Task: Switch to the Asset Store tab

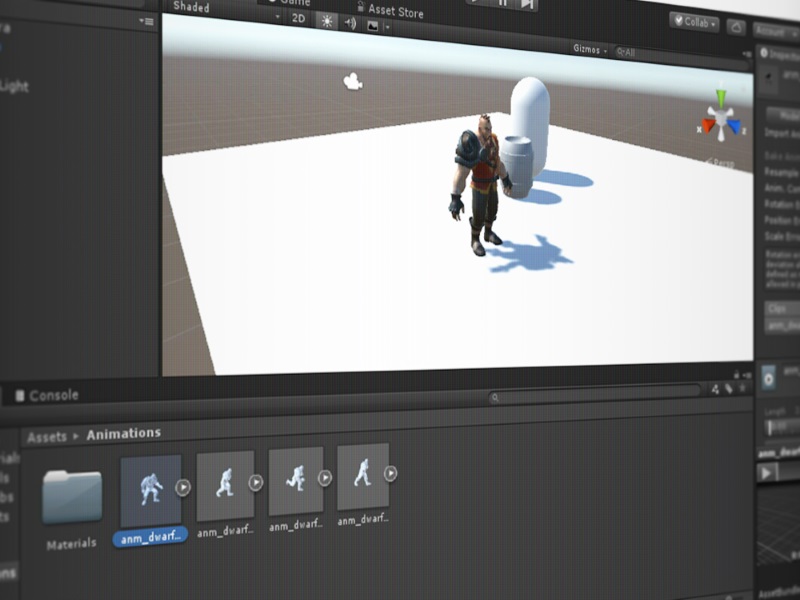Action: 395,11
